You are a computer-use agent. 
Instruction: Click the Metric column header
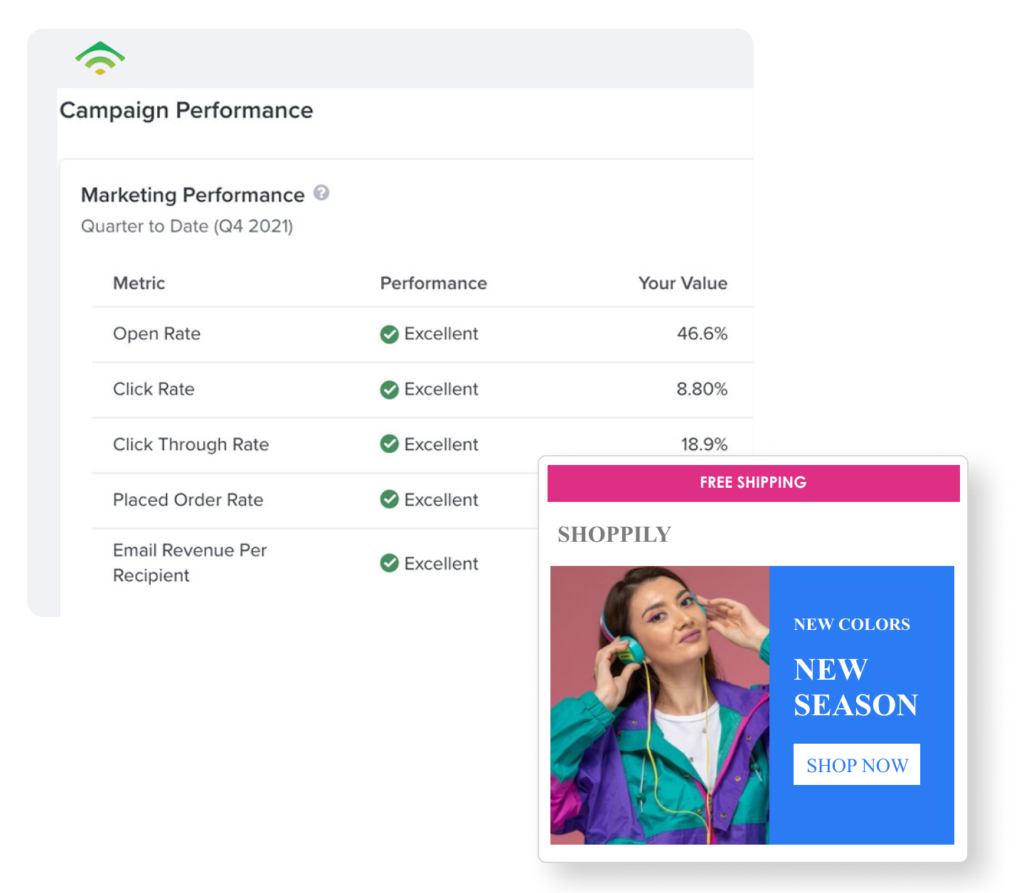pyautogui.click(x=138, y=283)
